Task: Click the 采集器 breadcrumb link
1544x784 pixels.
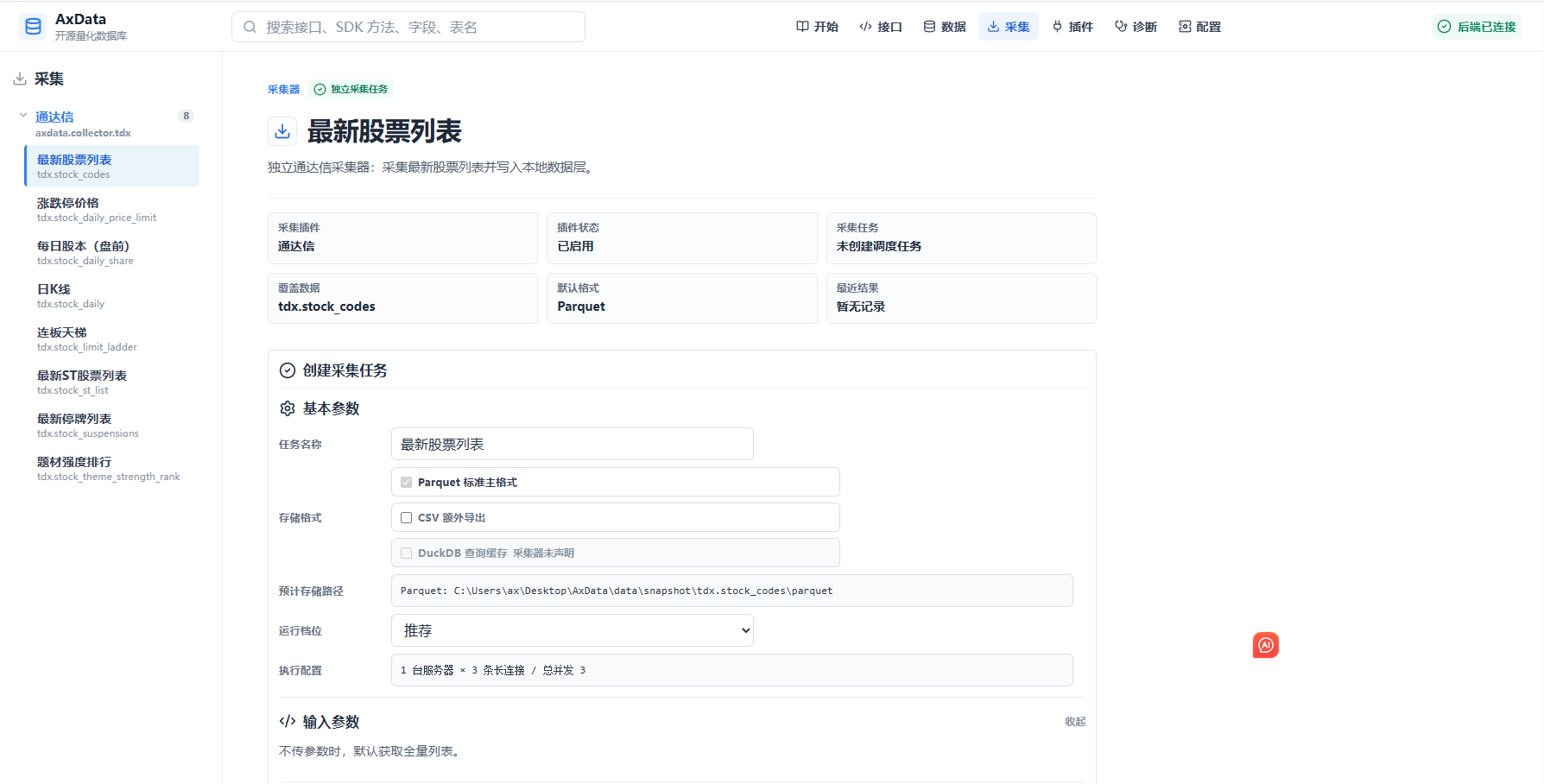Action: pyautogui.click(x=283, y=89)
